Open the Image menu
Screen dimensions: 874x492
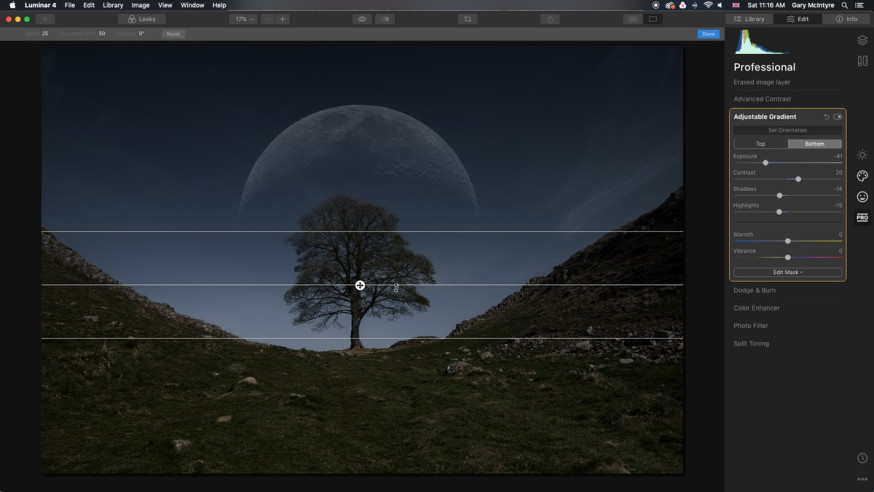[x=140, y=5]
